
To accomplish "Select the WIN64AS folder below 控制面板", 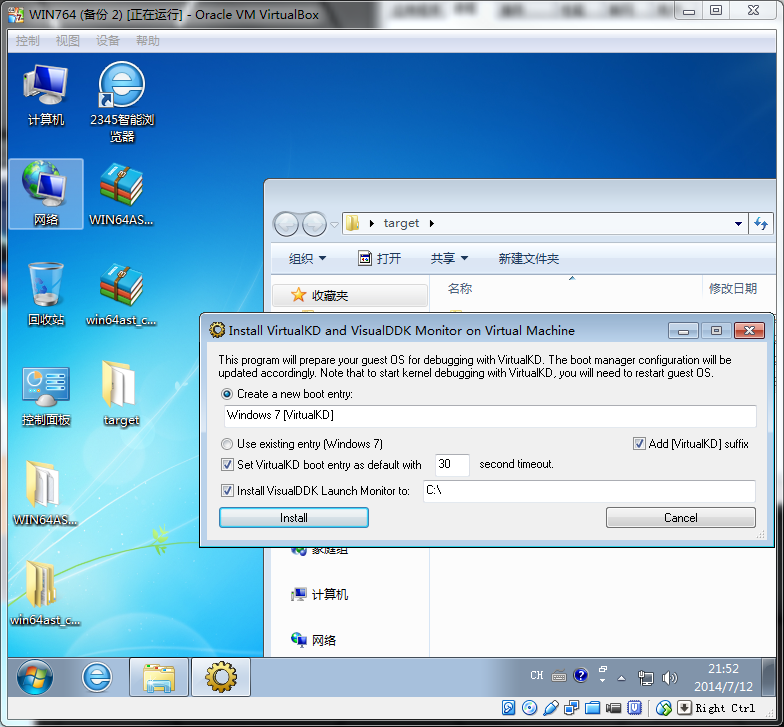I will pyautogui.click(x=46, y=493).
